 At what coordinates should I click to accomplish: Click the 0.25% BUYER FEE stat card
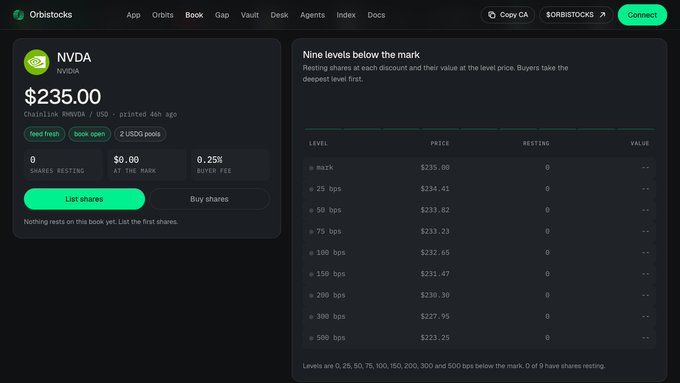tap(230, 164)
